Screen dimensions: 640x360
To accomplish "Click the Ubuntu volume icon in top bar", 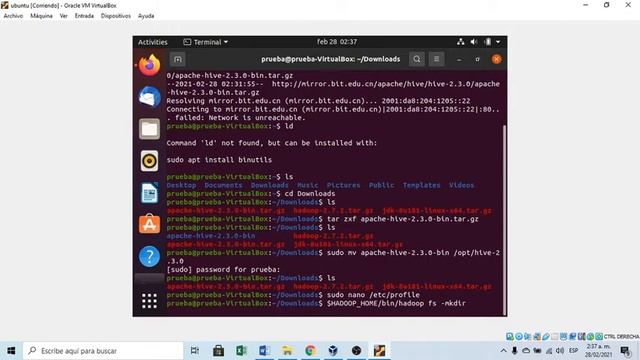I will tap(474, 42).
